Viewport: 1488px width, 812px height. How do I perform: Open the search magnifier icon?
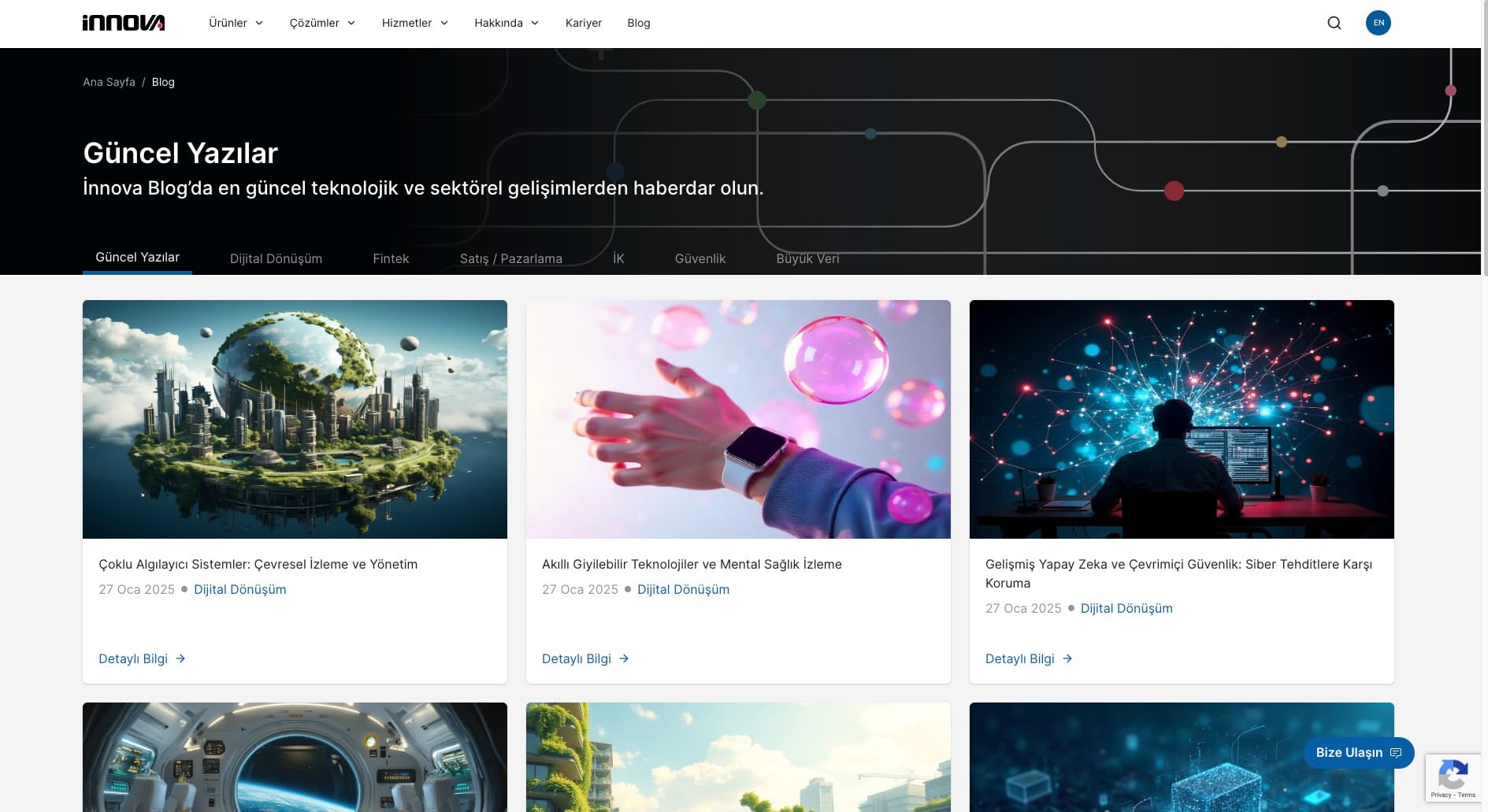tap(1334, 23)
